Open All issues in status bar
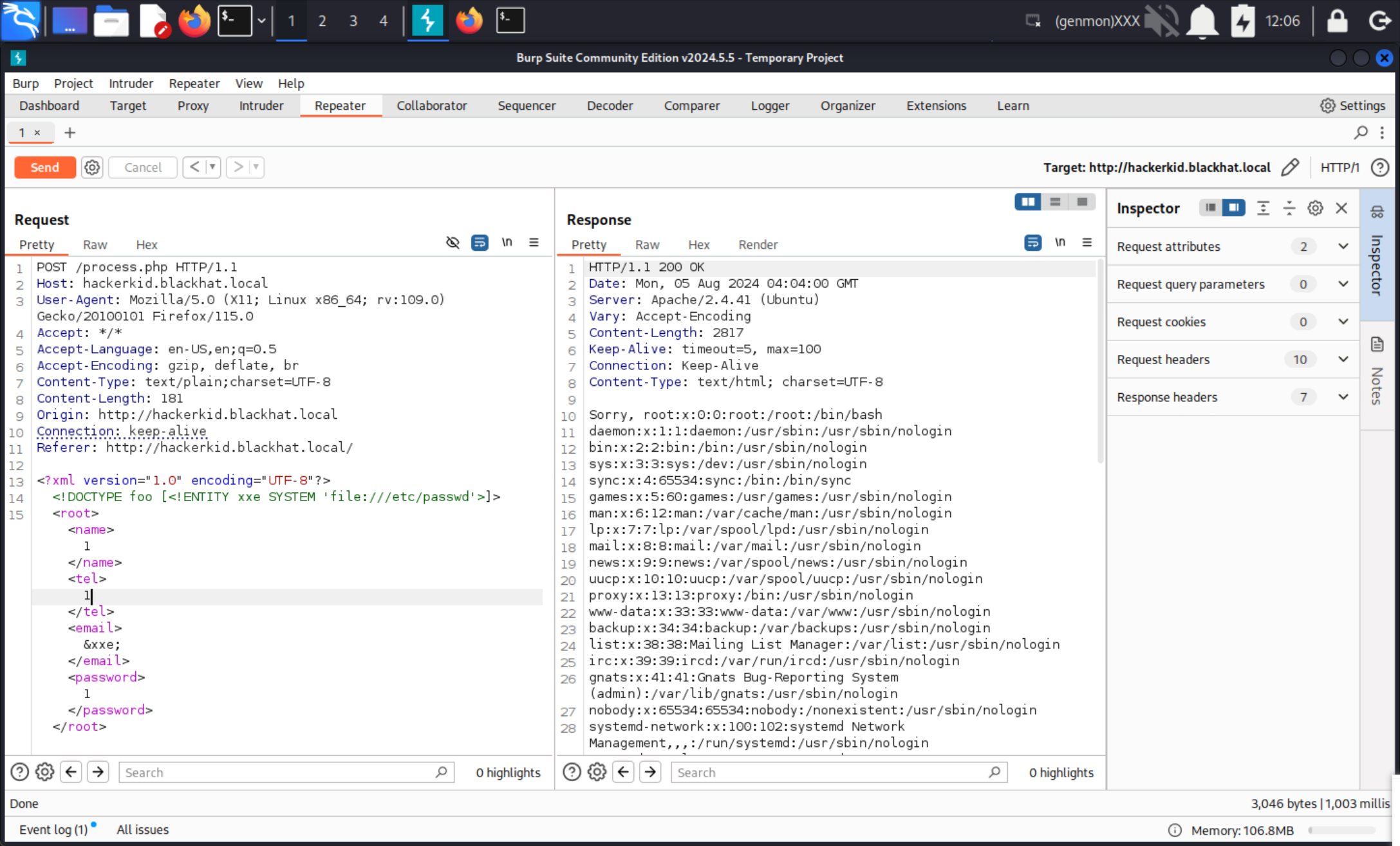This screenshot has width=1400, height=846. 142,829
